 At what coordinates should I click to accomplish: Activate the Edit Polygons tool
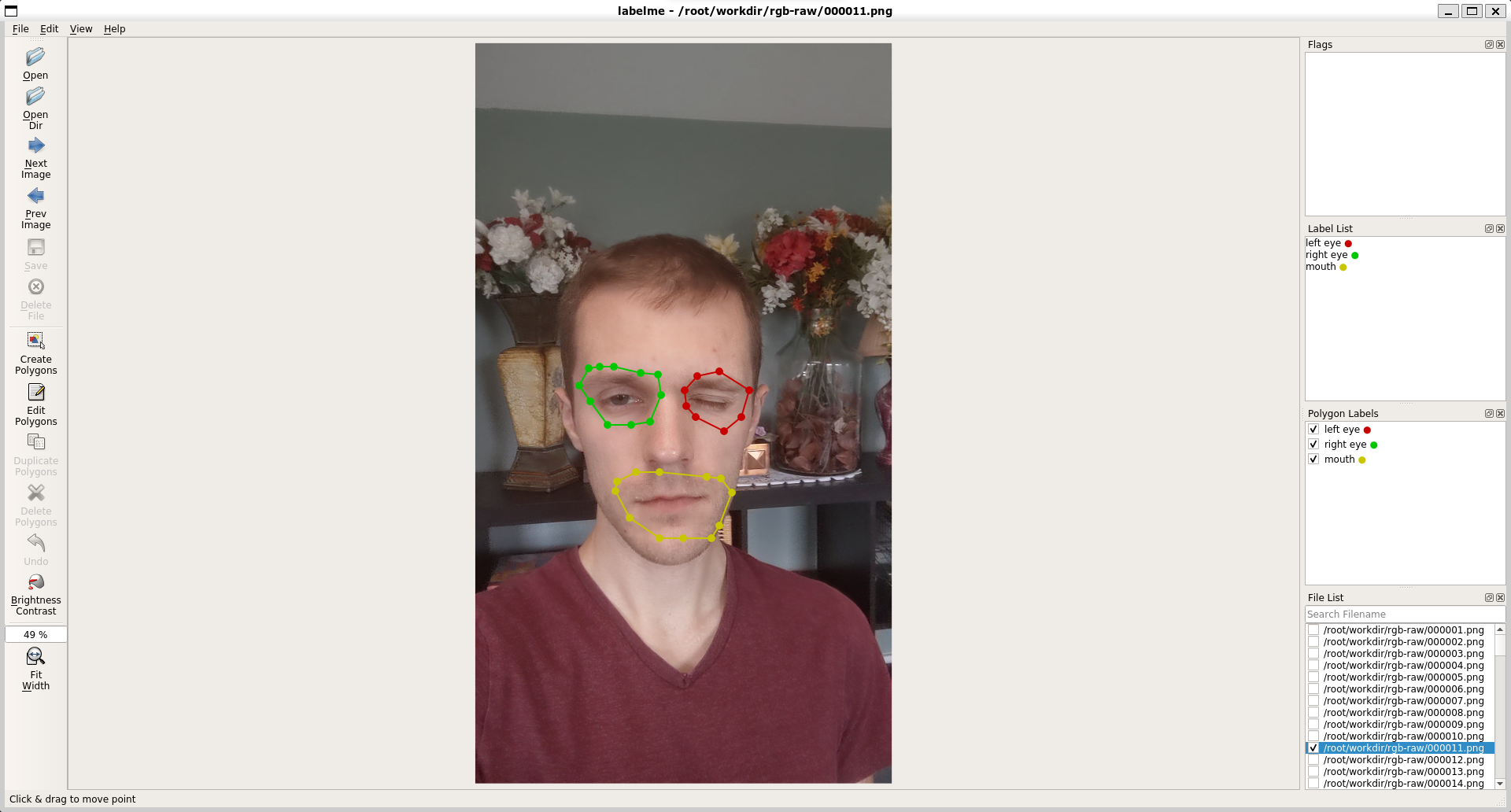tap(35, 392)
